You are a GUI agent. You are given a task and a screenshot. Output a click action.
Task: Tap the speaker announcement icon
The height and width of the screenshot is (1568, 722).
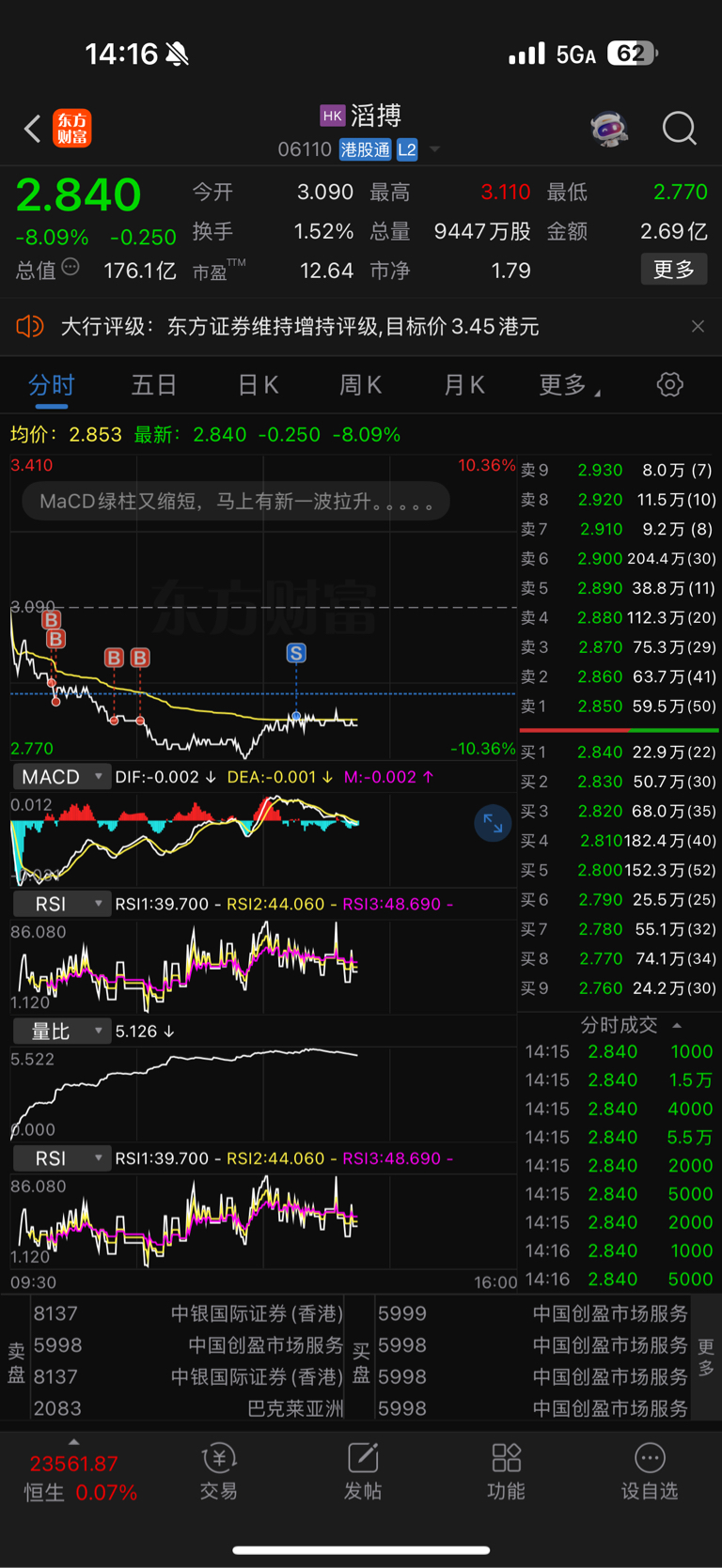coord(30,326)
